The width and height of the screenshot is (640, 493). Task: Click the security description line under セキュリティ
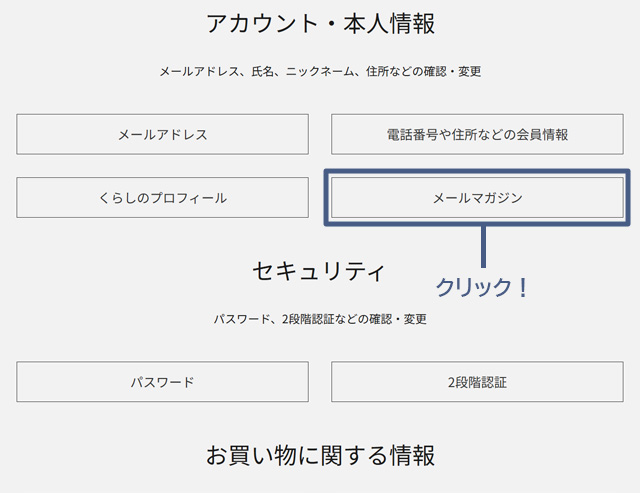320,320
